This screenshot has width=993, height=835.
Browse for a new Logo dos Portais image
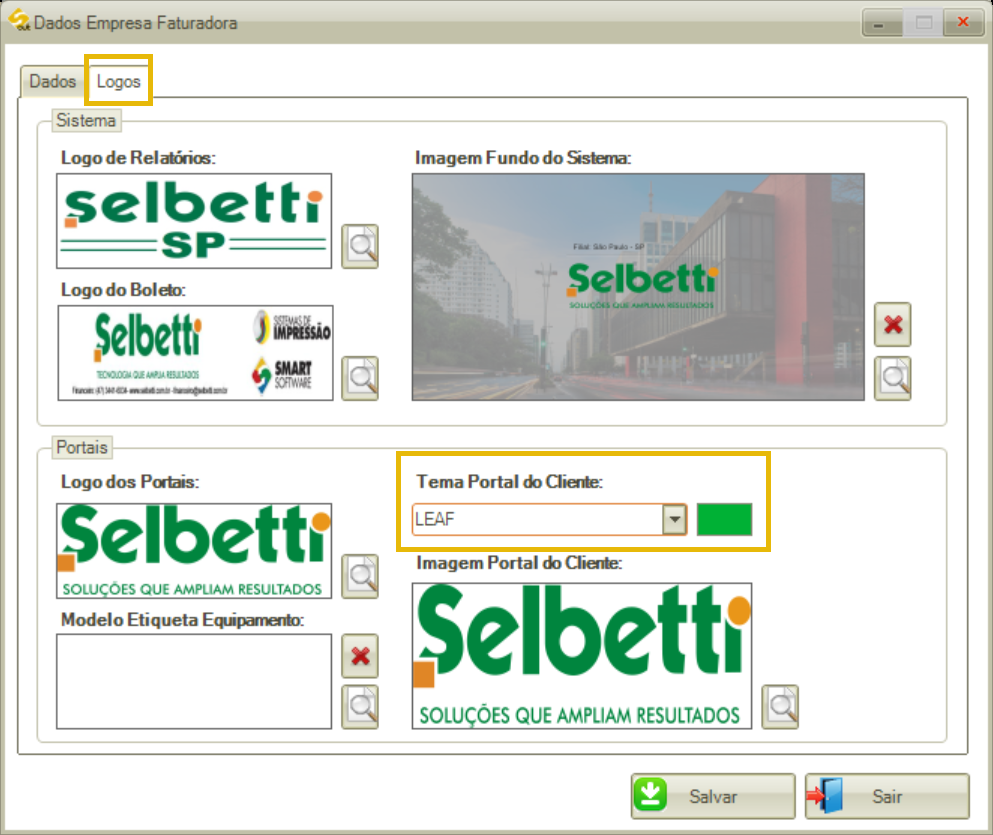coord(360,577)
